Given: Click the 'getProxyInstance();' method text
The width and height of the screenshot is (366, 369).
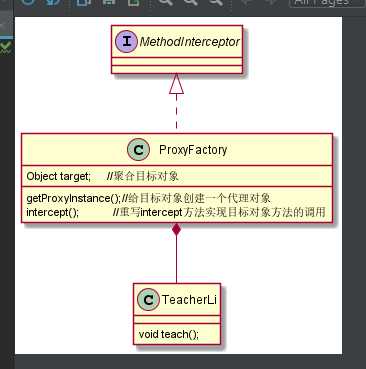Looking at the screenshot, I should (73, 198).
